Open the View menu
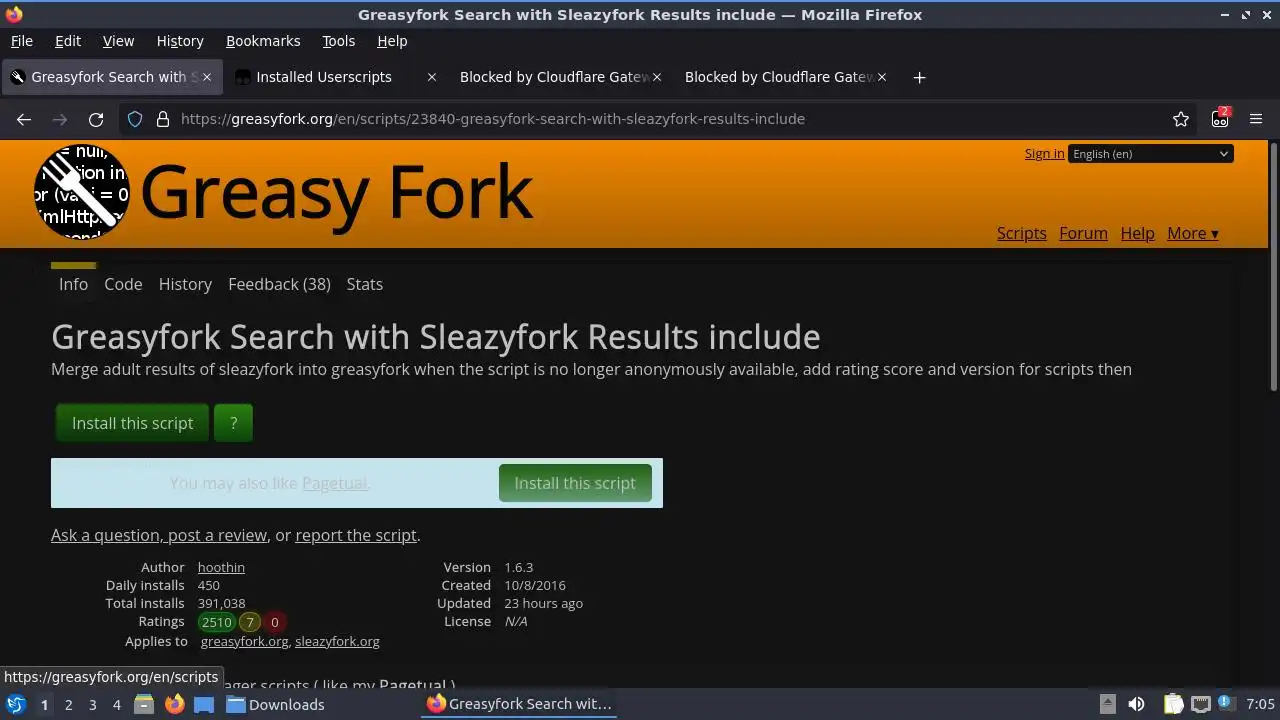This screenshot has width=1280, height=720. (118, 41)
